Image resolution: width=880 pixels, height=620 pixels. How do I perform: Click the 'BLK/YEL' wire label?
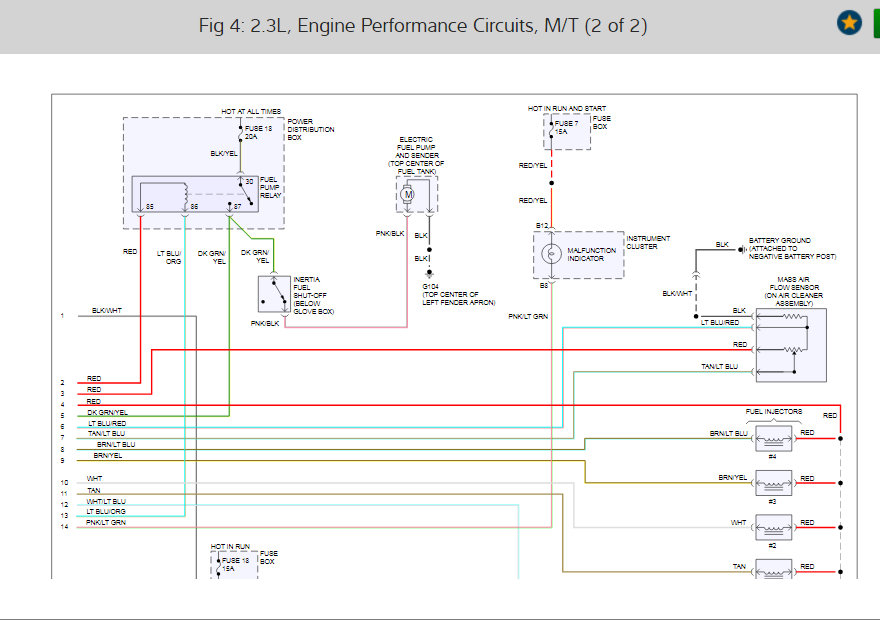224,153
